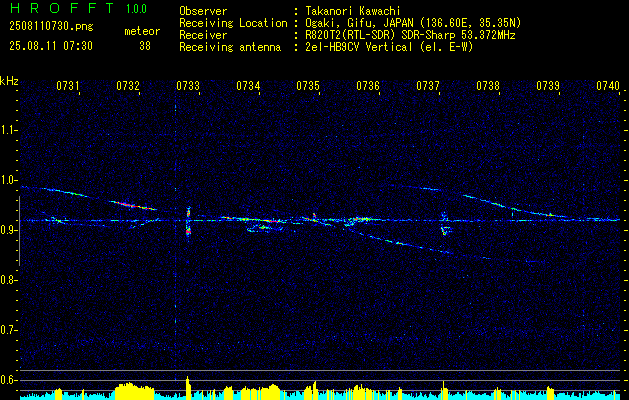Click the observer name Takanori Kawachi
This screenshot has width=629, height=400.
pyautogui.click(x=353, y=11)
